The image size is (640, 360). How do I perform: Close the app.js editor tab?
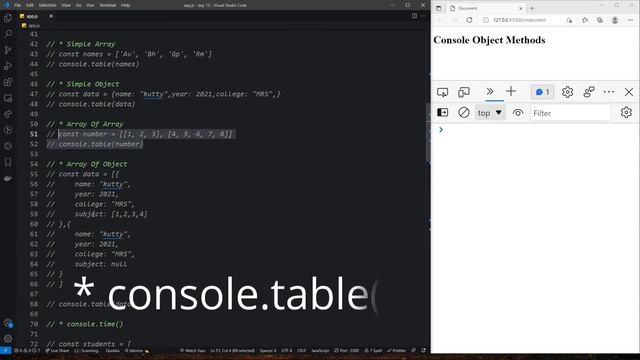(51, 16)
